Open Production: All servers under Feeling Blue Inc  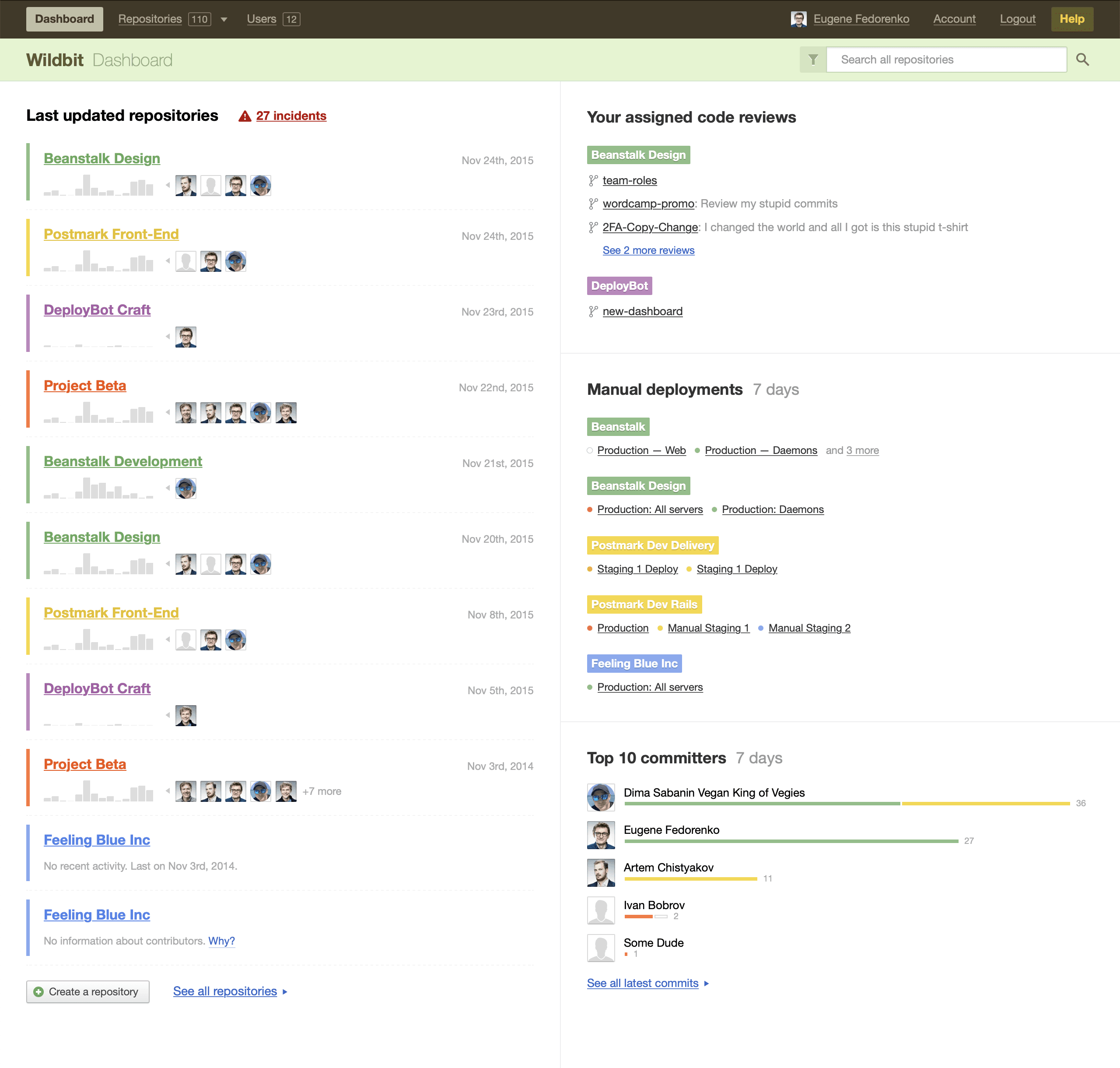[x=650, y=687]
